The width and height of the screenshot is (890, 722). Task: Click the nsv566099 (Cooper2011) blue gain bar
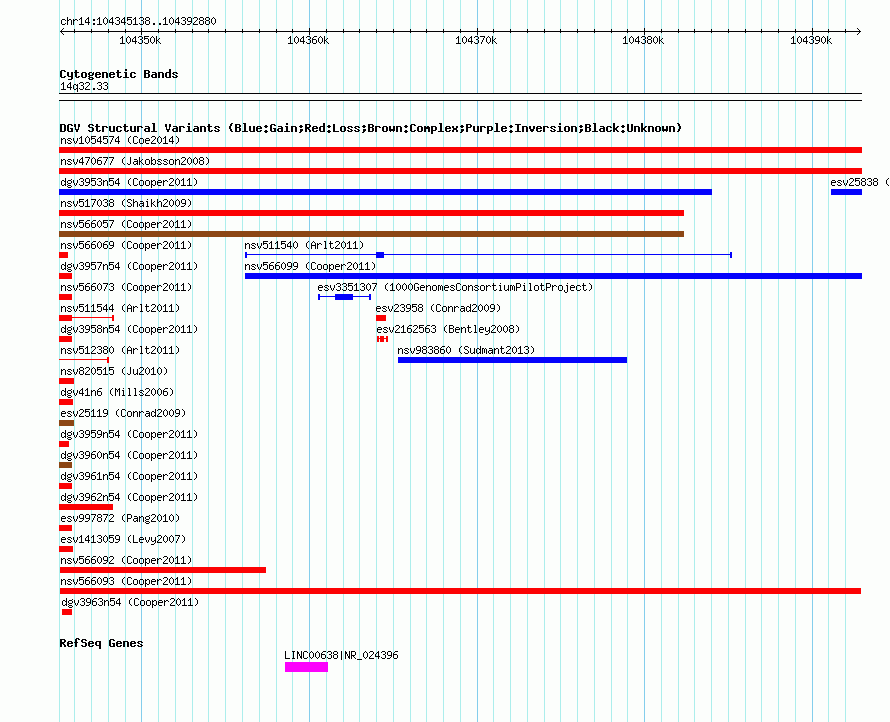553,276
